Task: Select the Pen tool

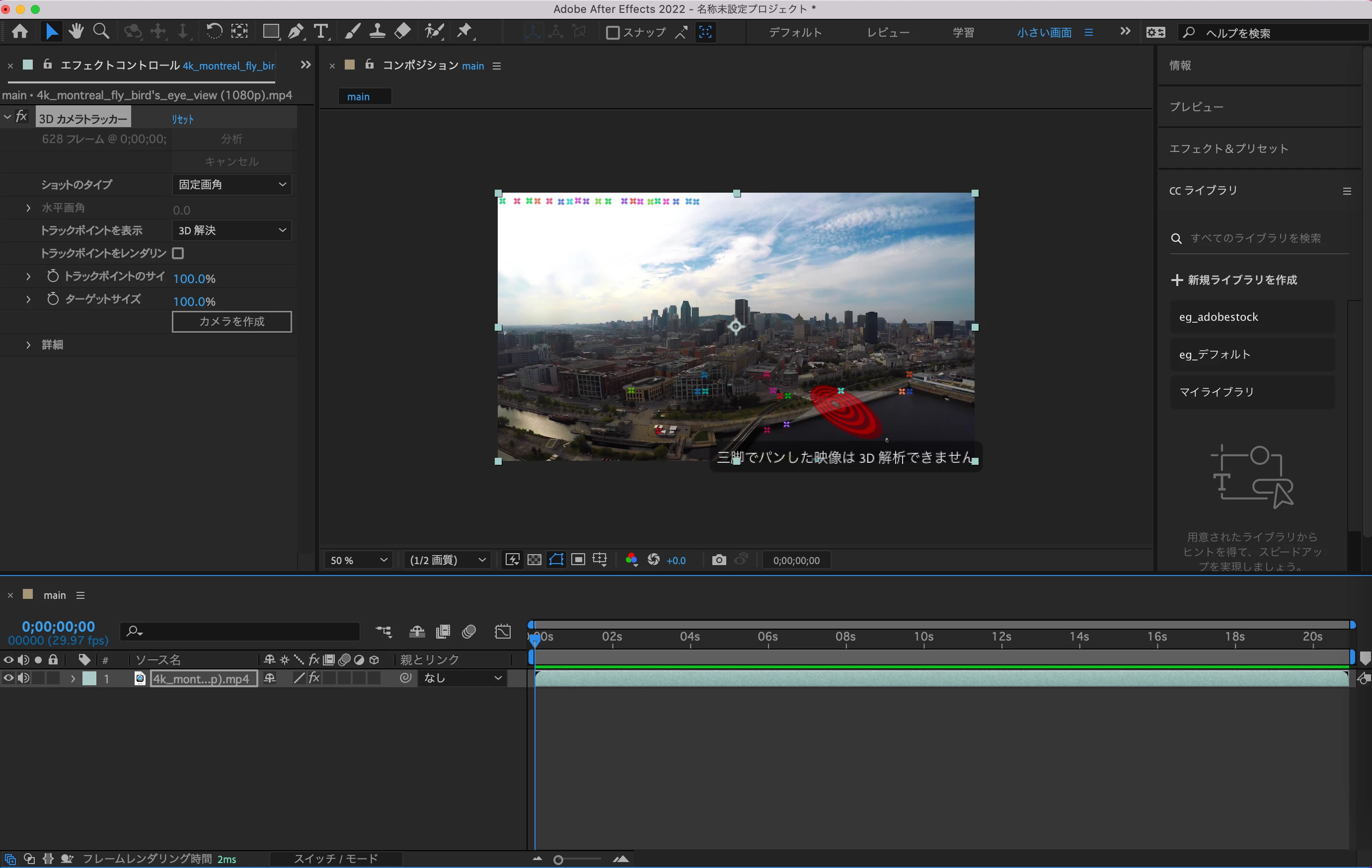Action: [296, 31]
